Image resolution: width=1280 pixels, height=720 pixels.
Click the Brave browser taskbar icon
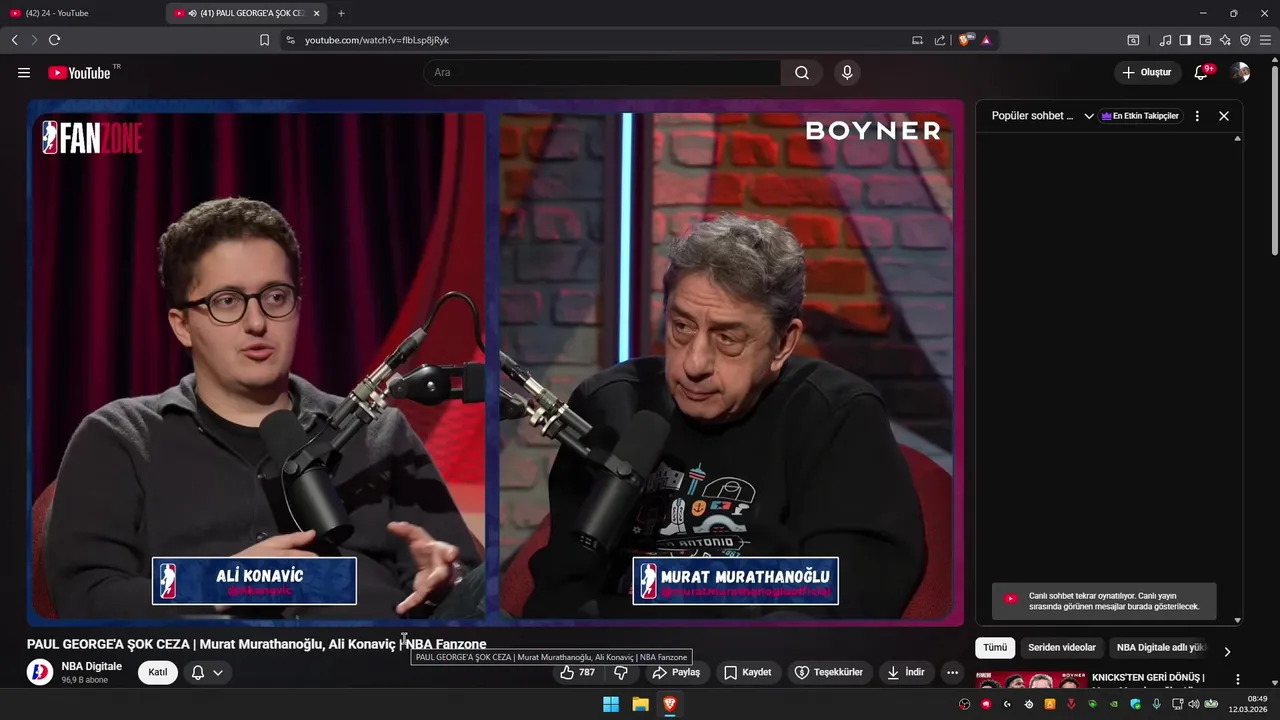(670, 704)
